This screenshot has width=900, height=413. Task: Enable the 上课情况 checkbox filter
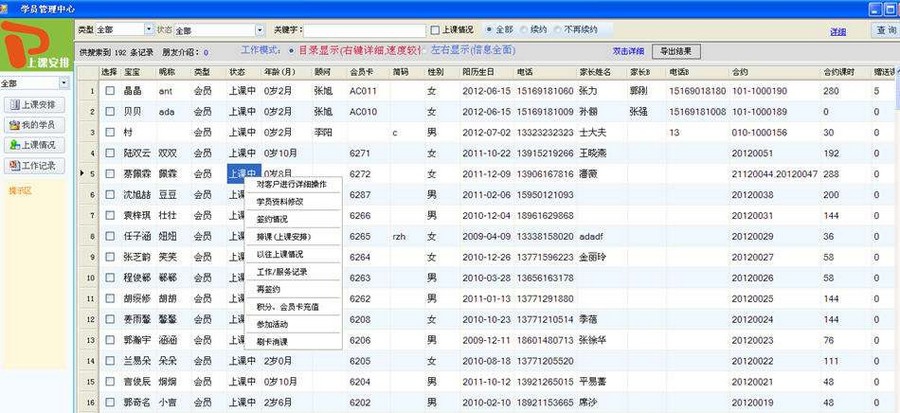[435, 30]
